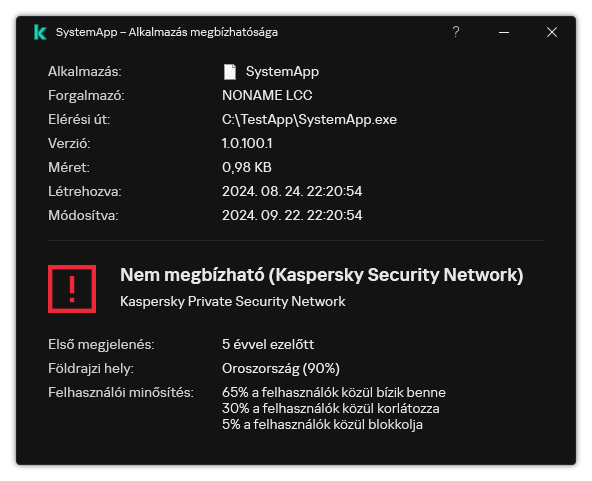
Task: Minimize the application trust window
Action: 504,32
